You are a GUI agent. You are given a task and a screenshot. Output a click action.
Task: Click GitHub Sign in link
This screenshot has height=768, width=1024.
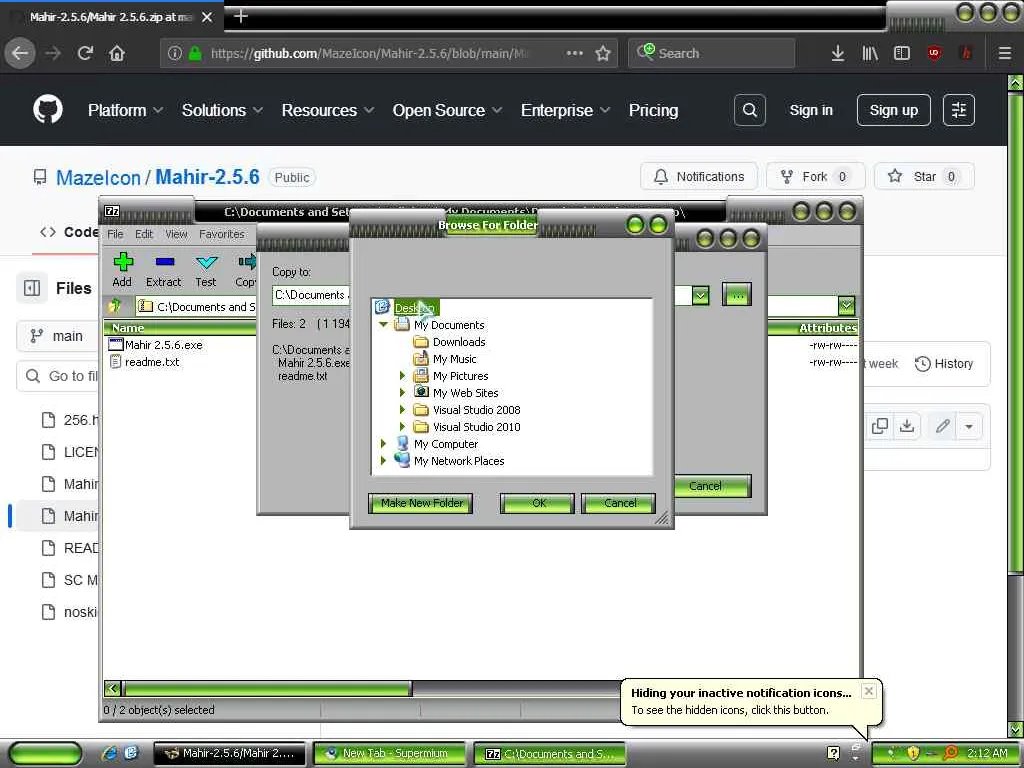(810, 110)
